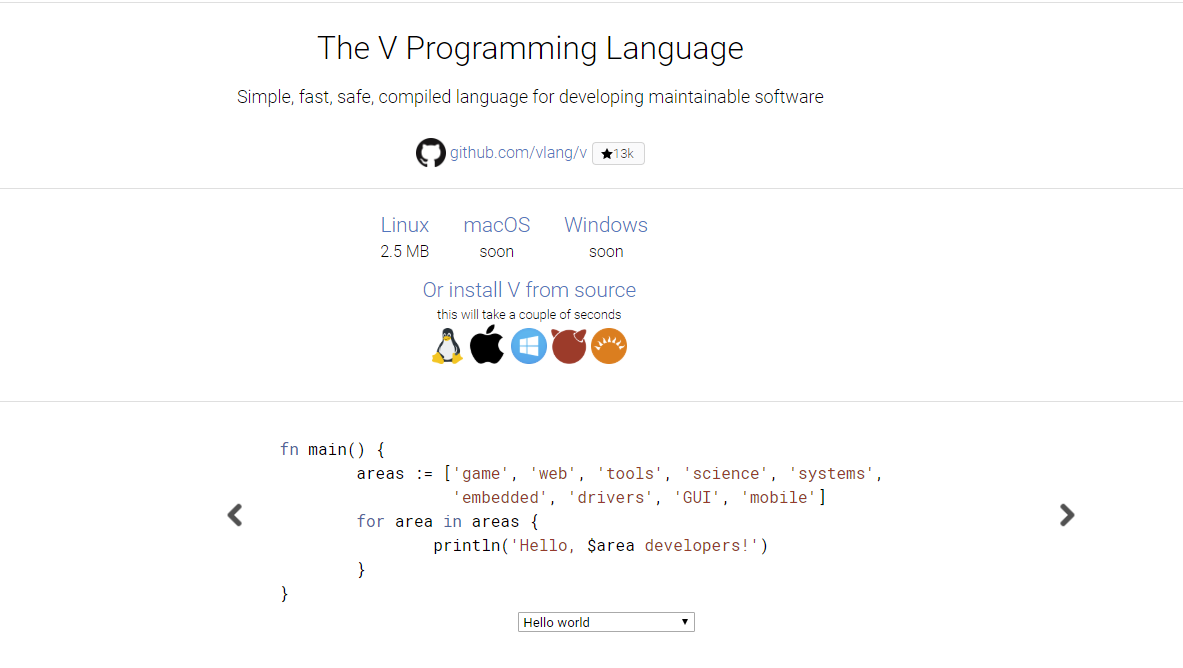Viewport: 1183px width, 668px height.
Task: Go to the previous code example arrow
Action: click(235, 515)
